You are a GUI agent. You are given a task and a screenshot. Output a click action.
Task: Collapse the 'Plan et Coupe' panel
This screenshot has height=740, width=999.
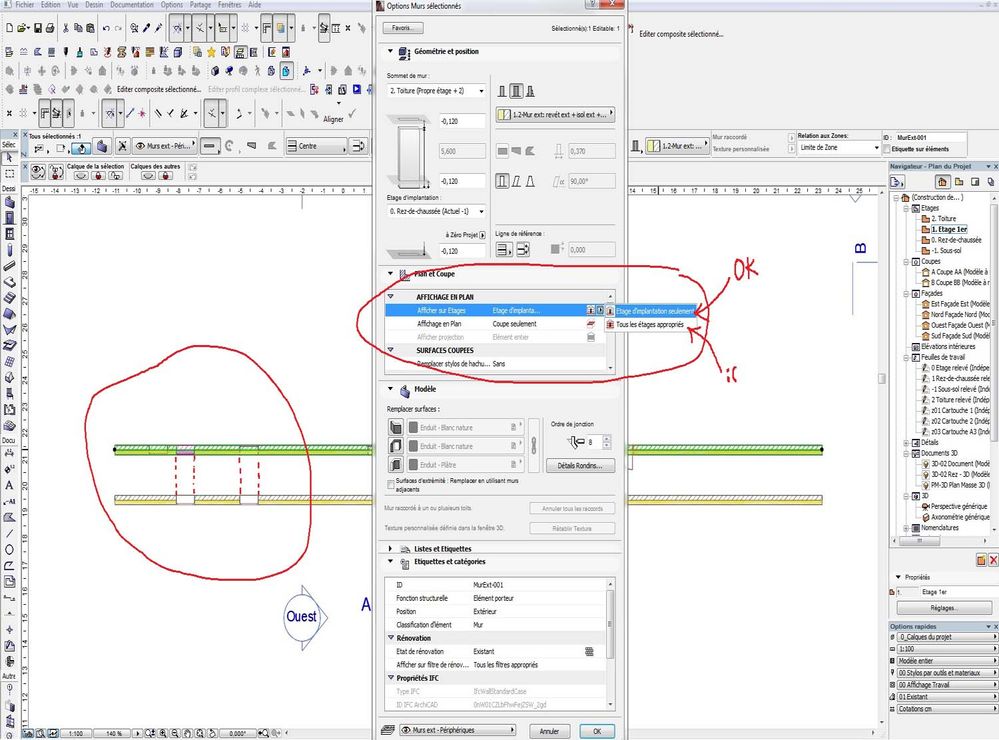[391, 273]
